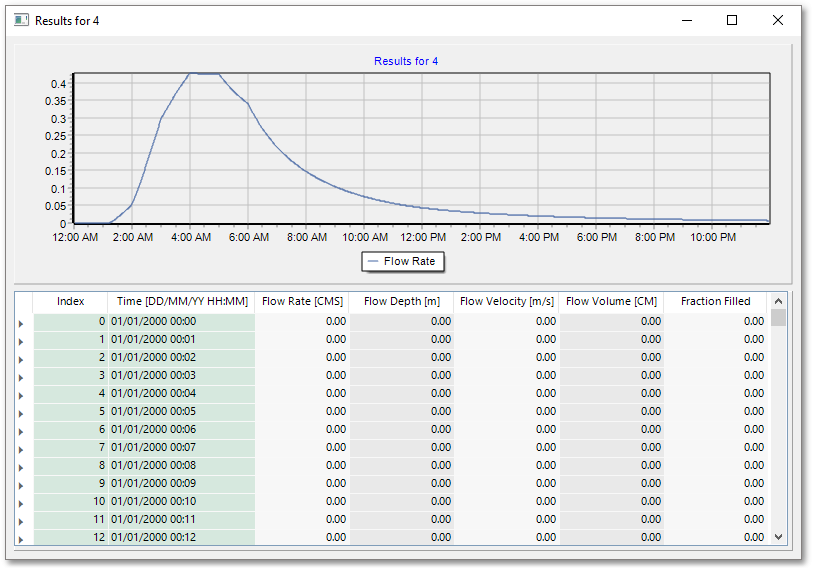
Task: Click the vertical scrollbar thumb
Action: [778, 317]
